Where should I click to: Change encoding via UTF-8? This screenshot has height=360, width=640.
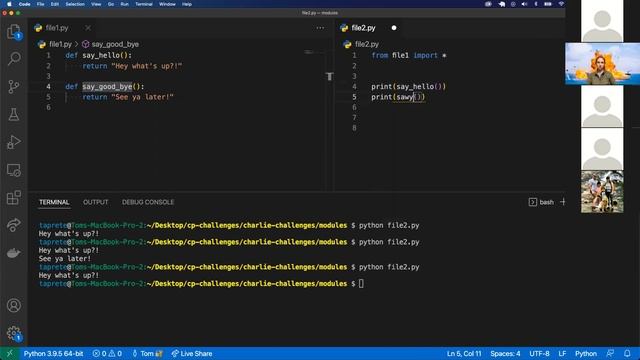(x=539, y=353)
